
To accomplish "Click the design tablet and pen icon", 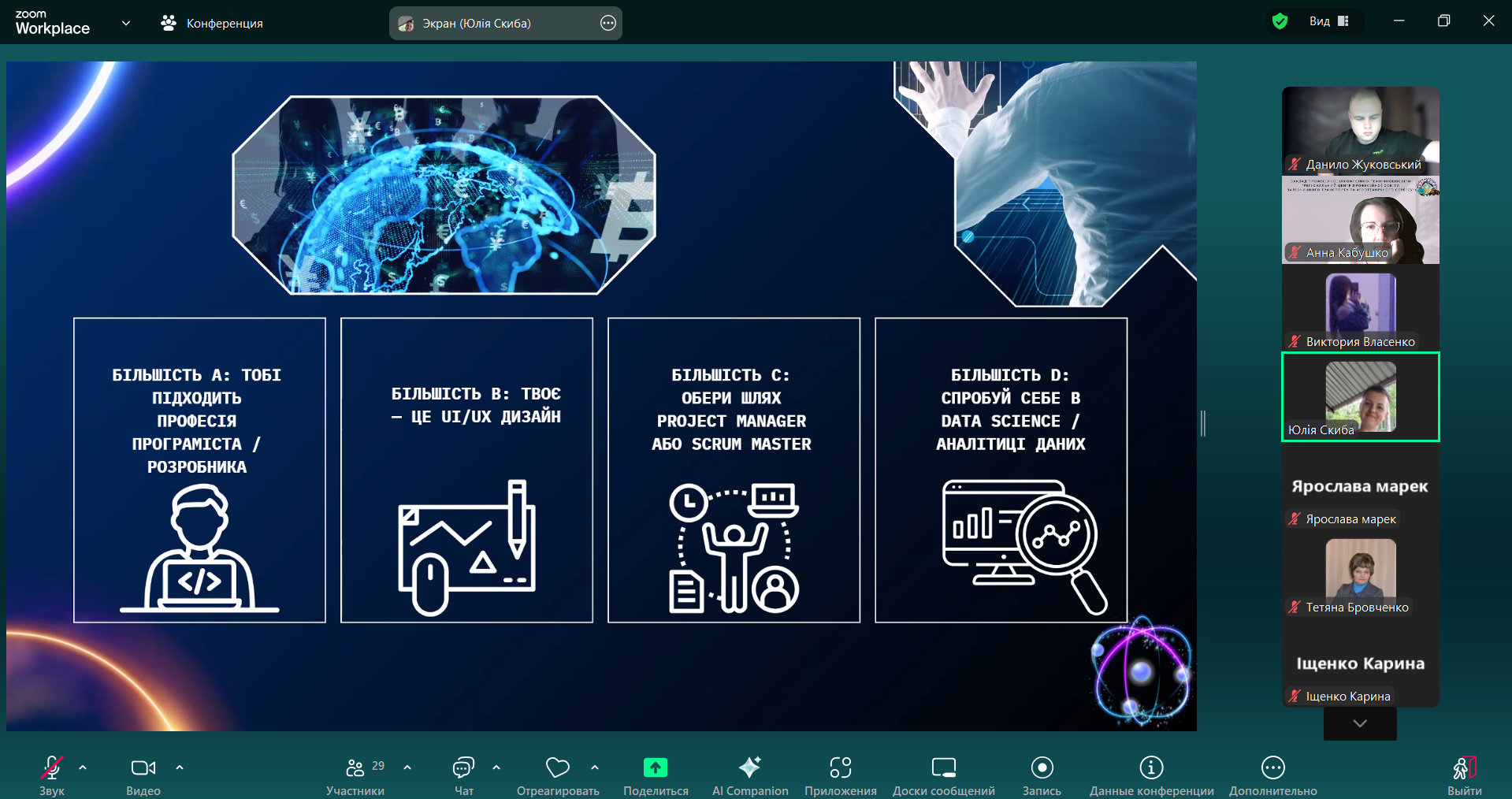I will (x=466, y=548).
